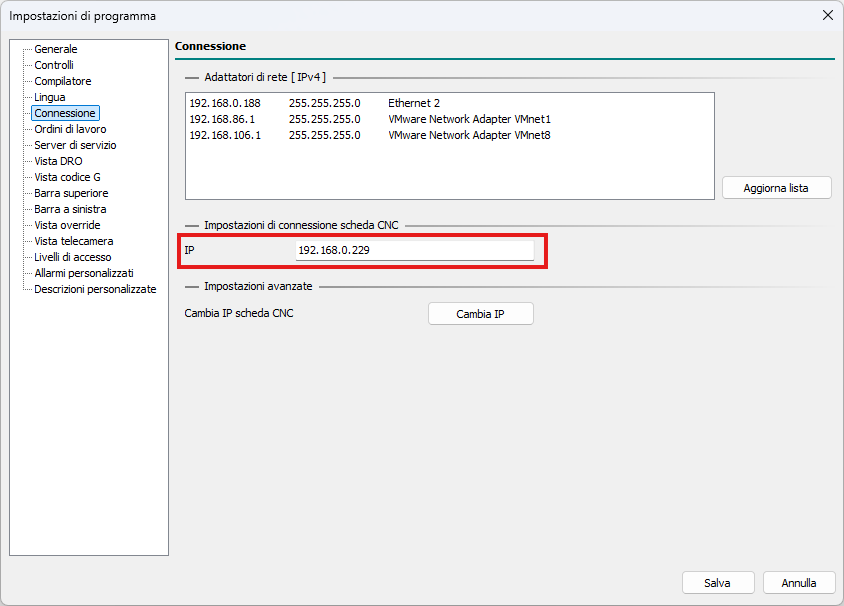This screenshot has height=606, width=844.
Task: Open Descrizioni personalizzate settings
Action: tap(95, 289)
